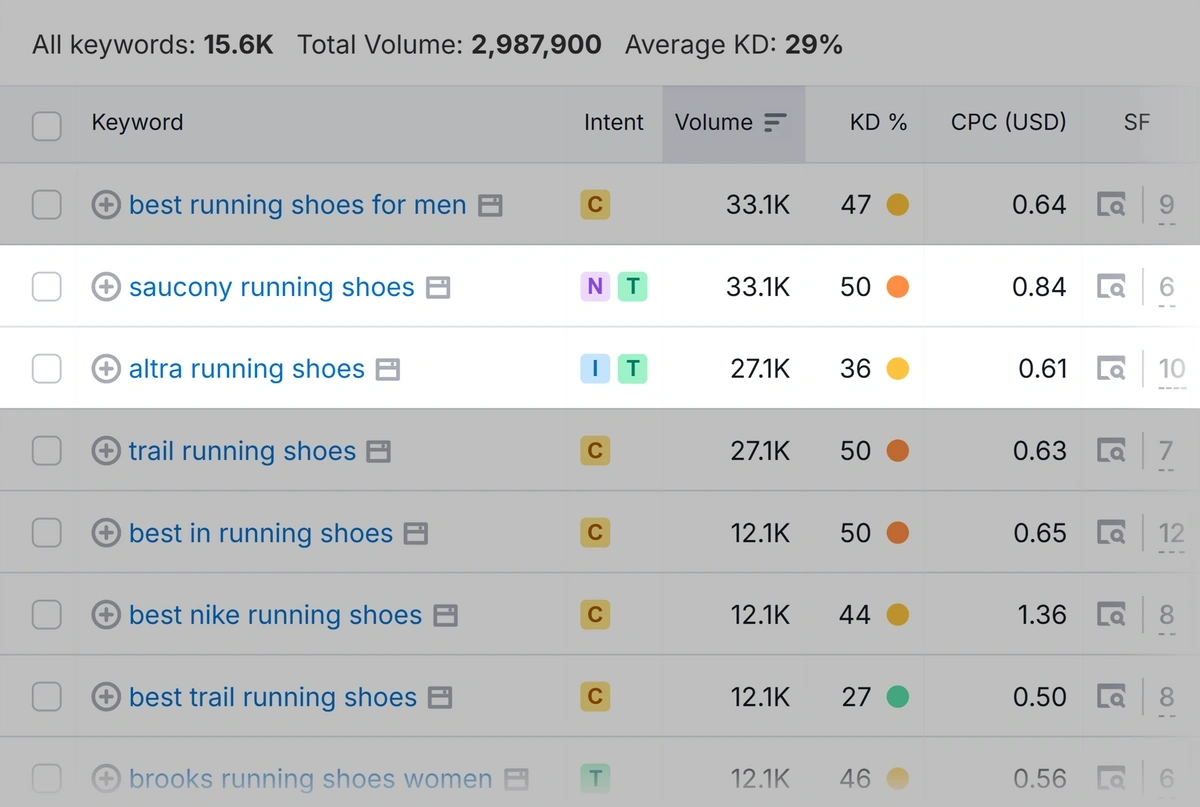Open the SERP window icon after altra keyword
The image size is (1200, 807).
[x=388, y=370]
